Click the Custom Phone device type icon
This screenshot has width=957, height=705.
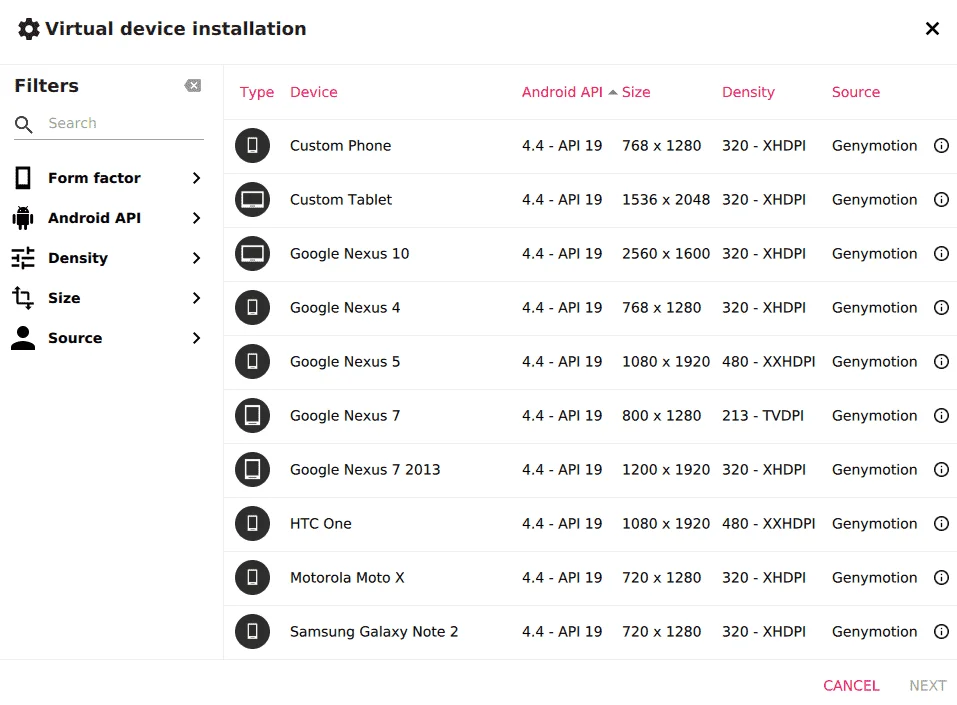252,145
